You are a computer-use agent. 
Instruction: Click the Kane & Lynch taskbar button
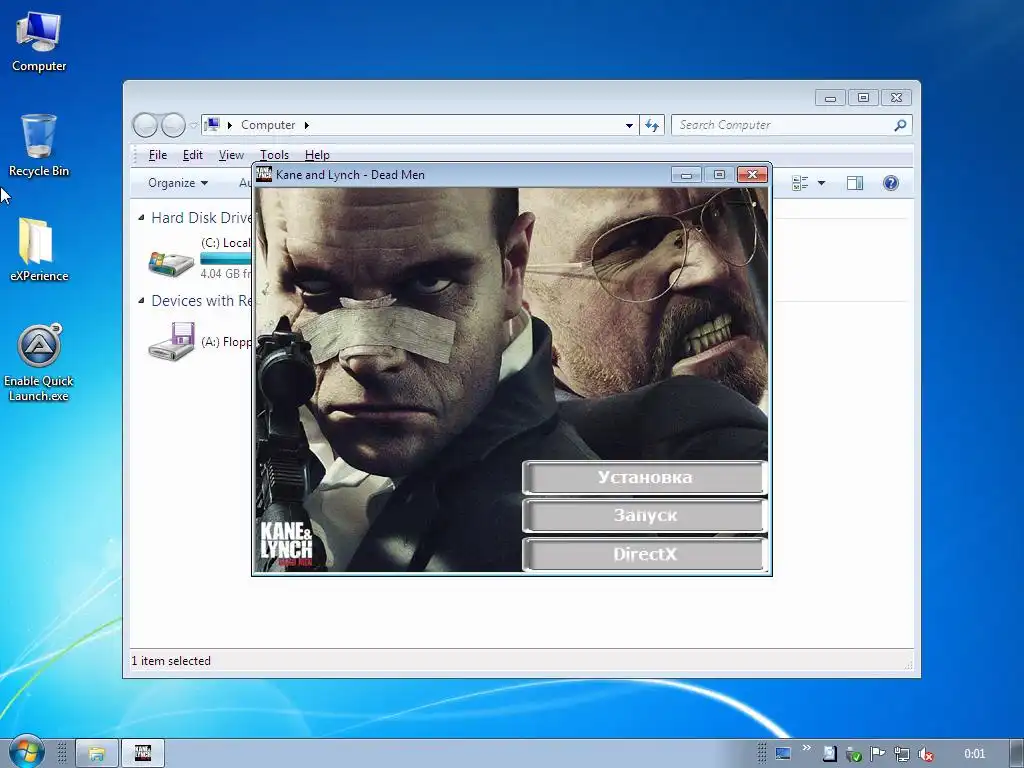click(x=143, y=753)
